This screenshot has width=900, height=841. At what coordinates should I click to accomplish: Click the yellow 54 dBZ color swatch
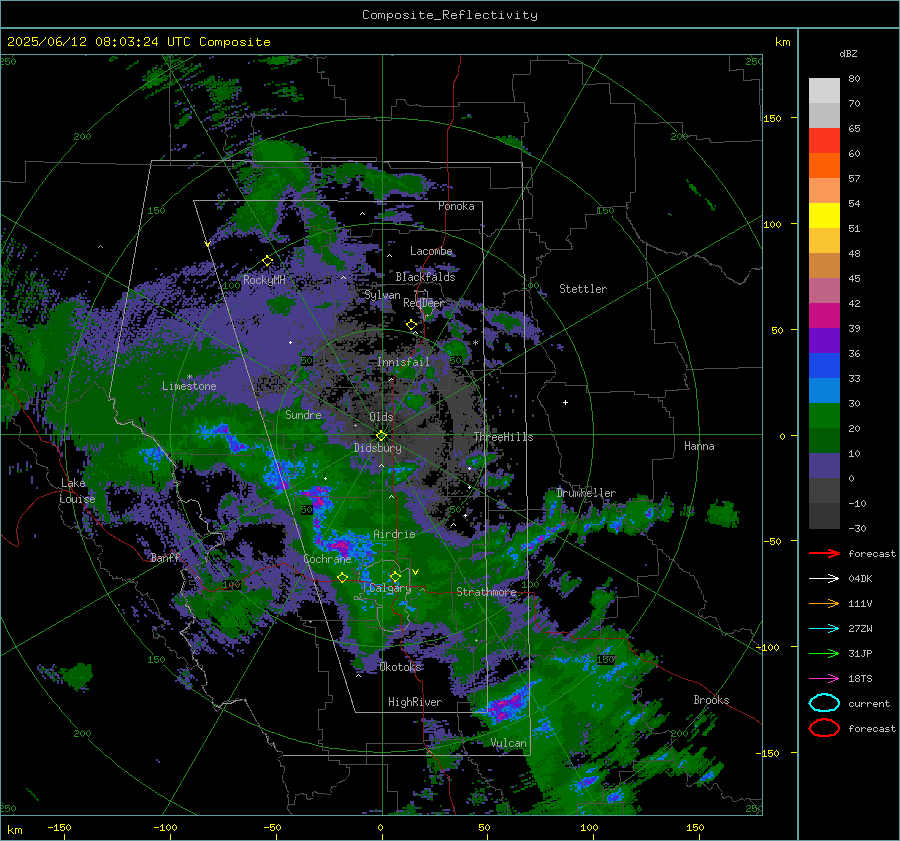point(824,216)
